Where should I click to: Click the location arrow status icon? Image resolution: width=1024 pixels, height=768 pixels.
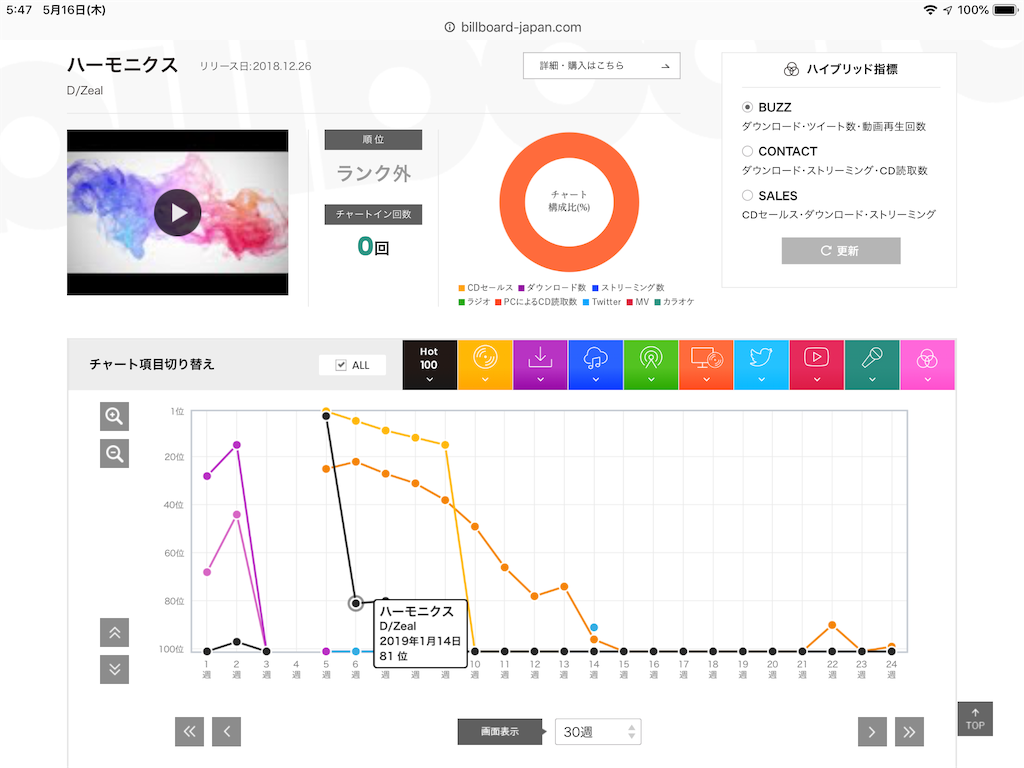pyautogui.click(x=948, y=10)
